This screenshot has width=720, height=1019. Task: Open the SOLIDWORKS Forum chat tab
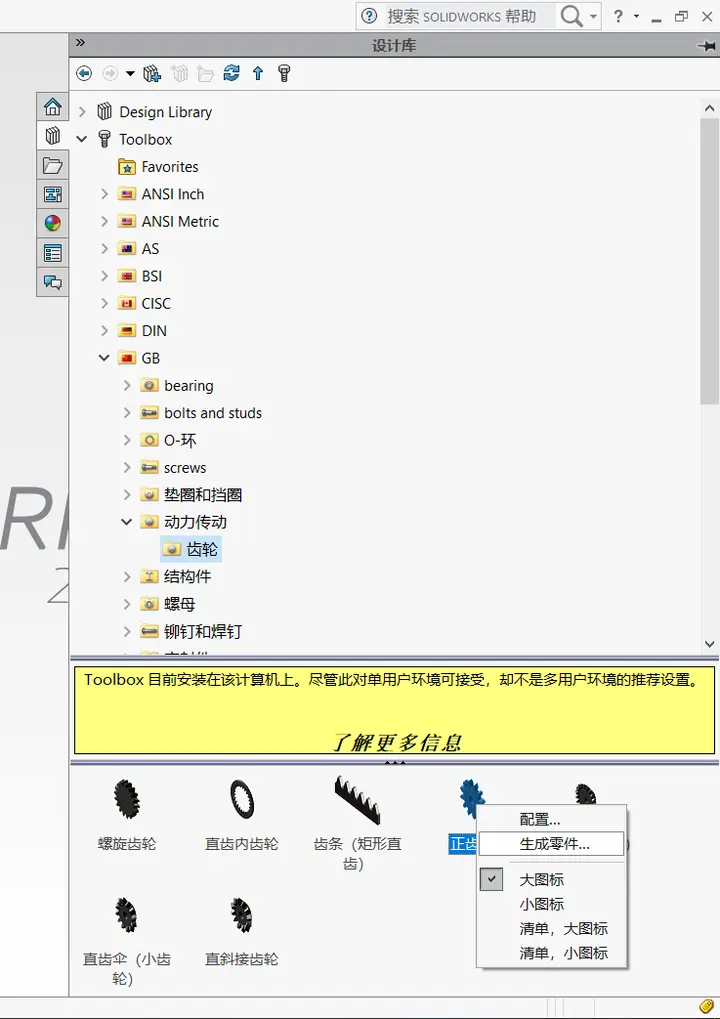pyautogui.click(x=53, y=282)
